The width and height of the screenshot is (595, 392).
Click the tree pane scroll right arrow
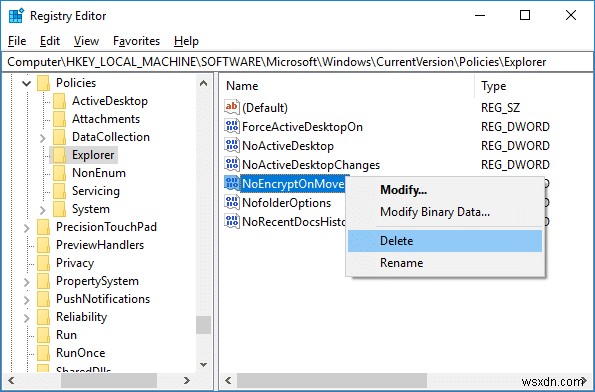[x=186, y=380]
